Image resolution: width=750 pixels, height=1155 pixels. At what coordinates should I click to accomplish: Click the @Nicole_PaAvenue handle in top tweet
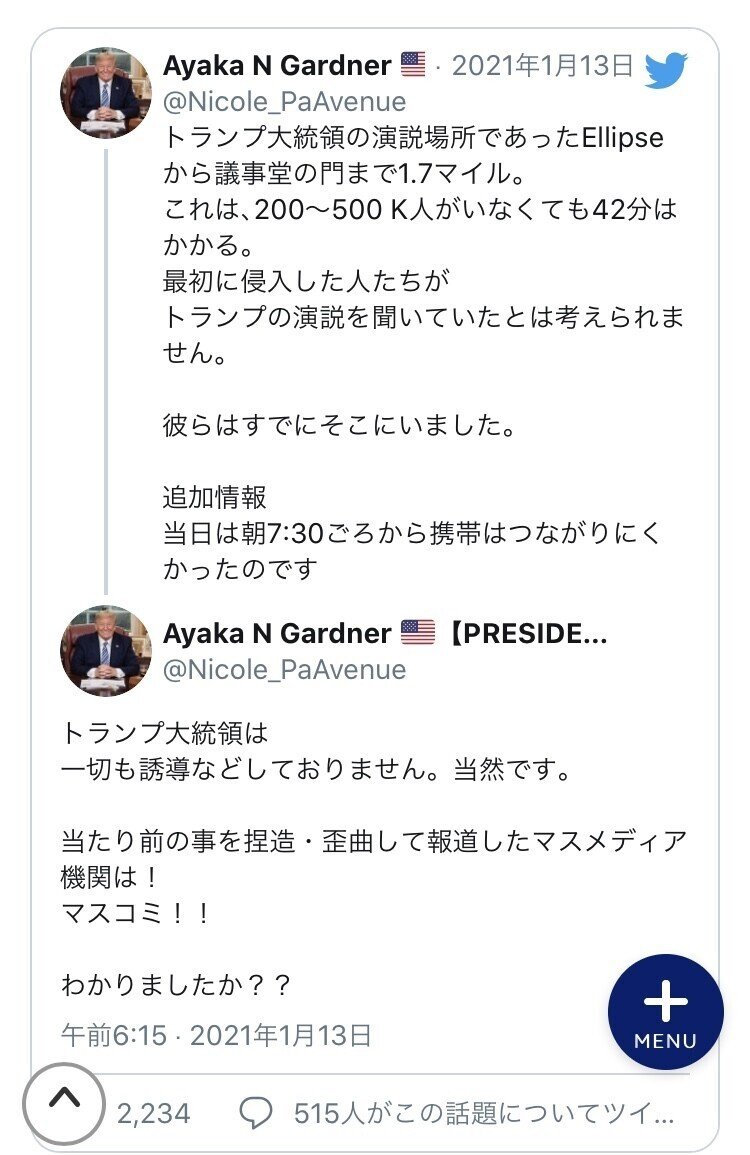[284, 102]
